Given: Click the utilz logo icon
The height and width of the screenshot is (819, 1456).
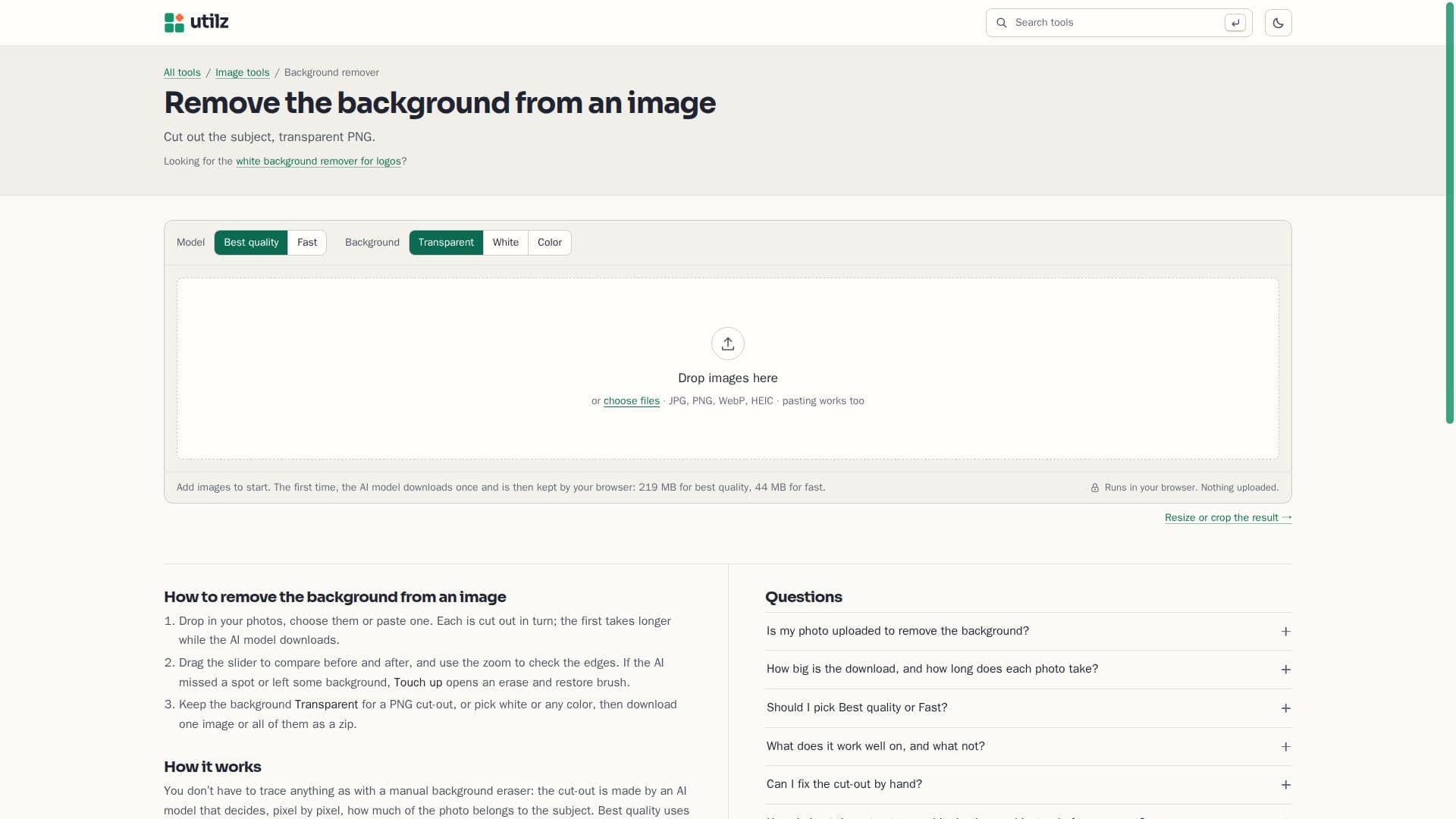Looking at the screenshot, I should (x=174, y=23).
